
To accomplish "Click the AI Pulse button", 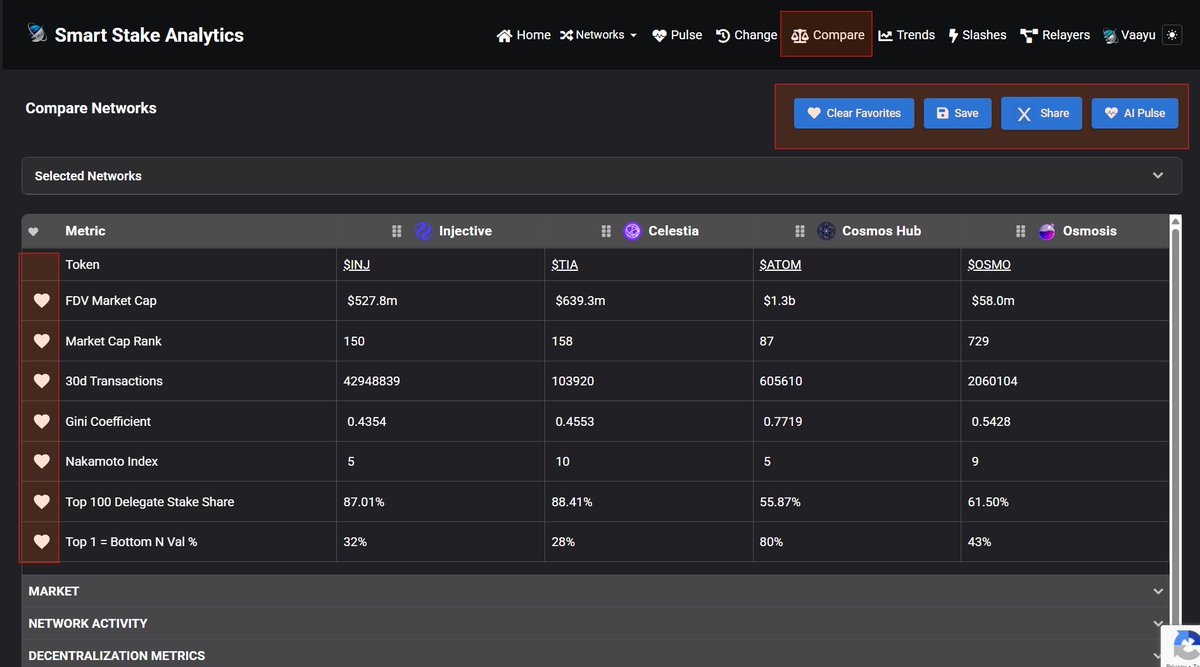I will tap(1135, 113).
